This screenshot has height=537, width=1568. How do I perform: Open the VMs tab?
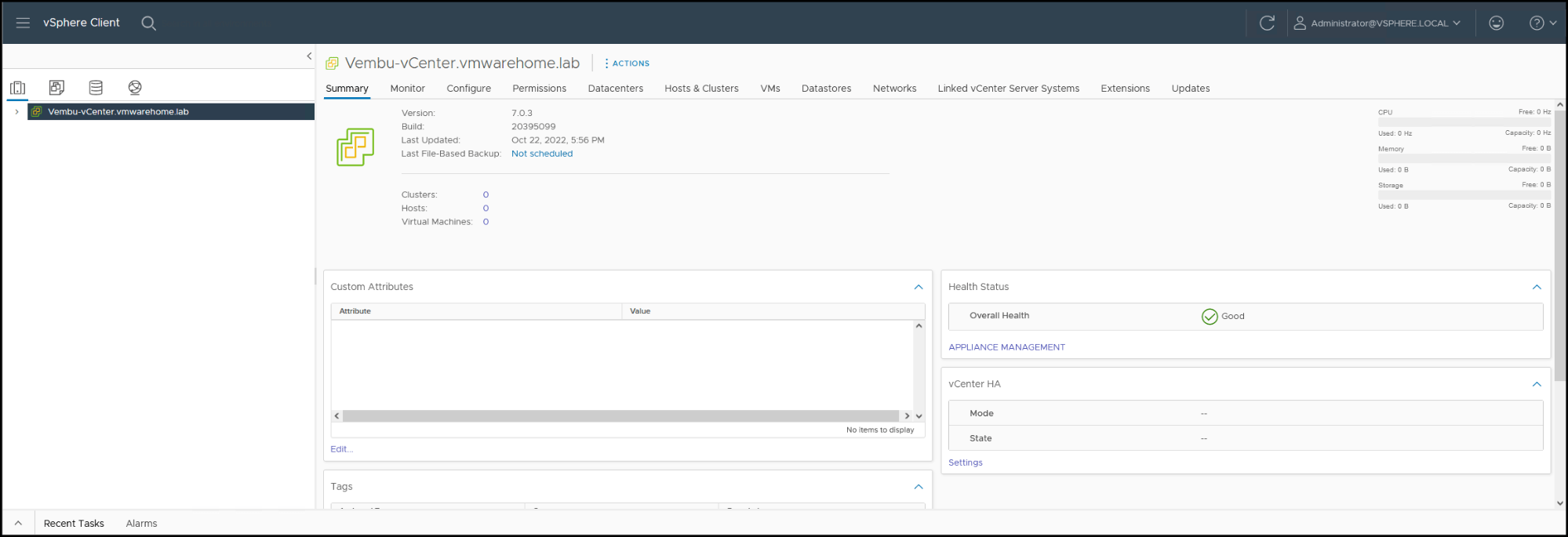tap(770, 89)
